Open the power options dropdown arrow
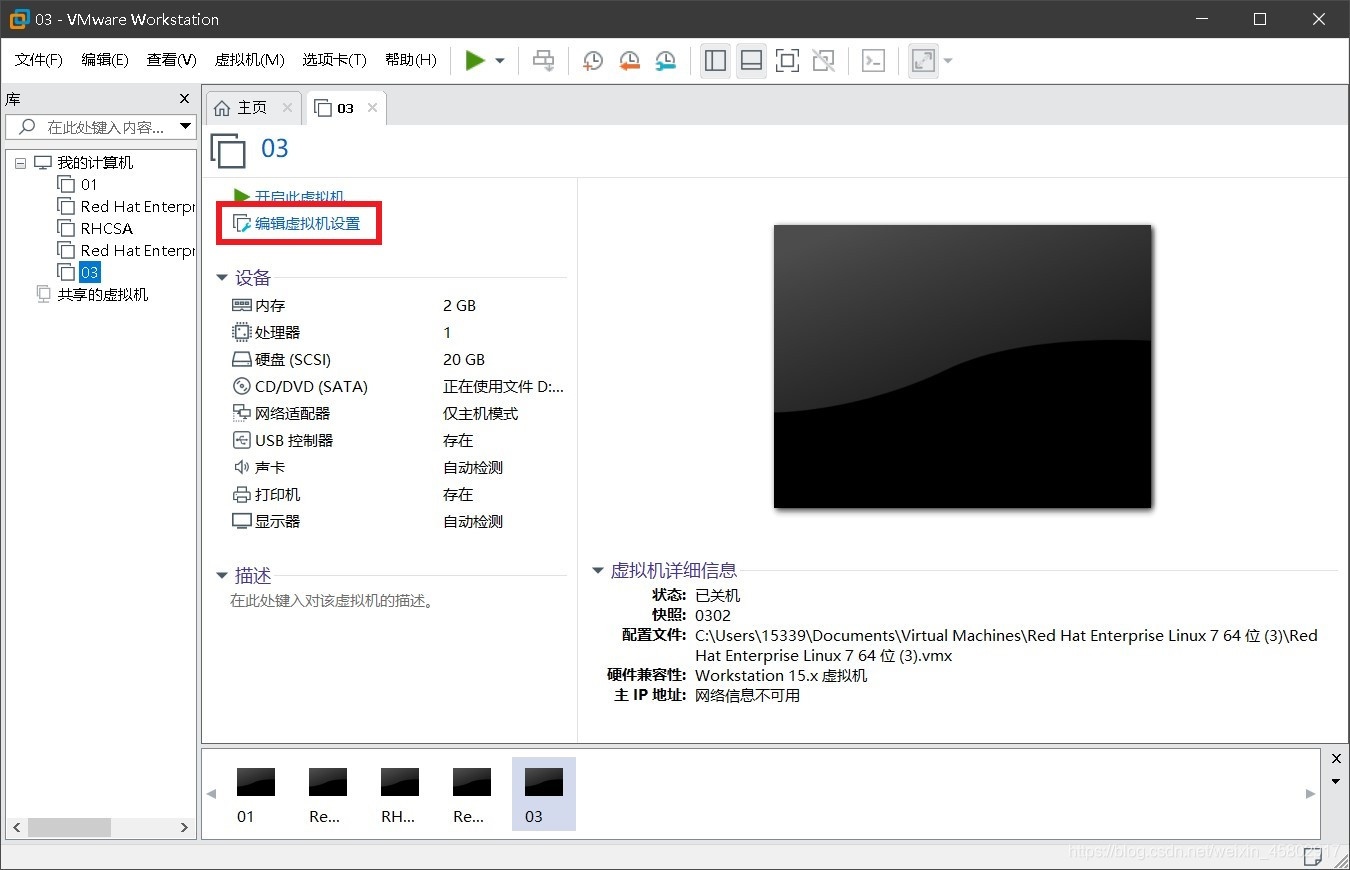Viewport: 1350px width, 870px height. click(500, 61)
